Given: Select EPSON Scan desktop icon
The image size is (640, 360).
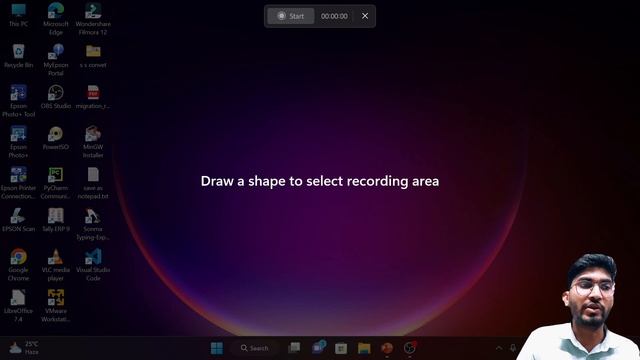Looking at the screenshot, I should click(18, 220).
